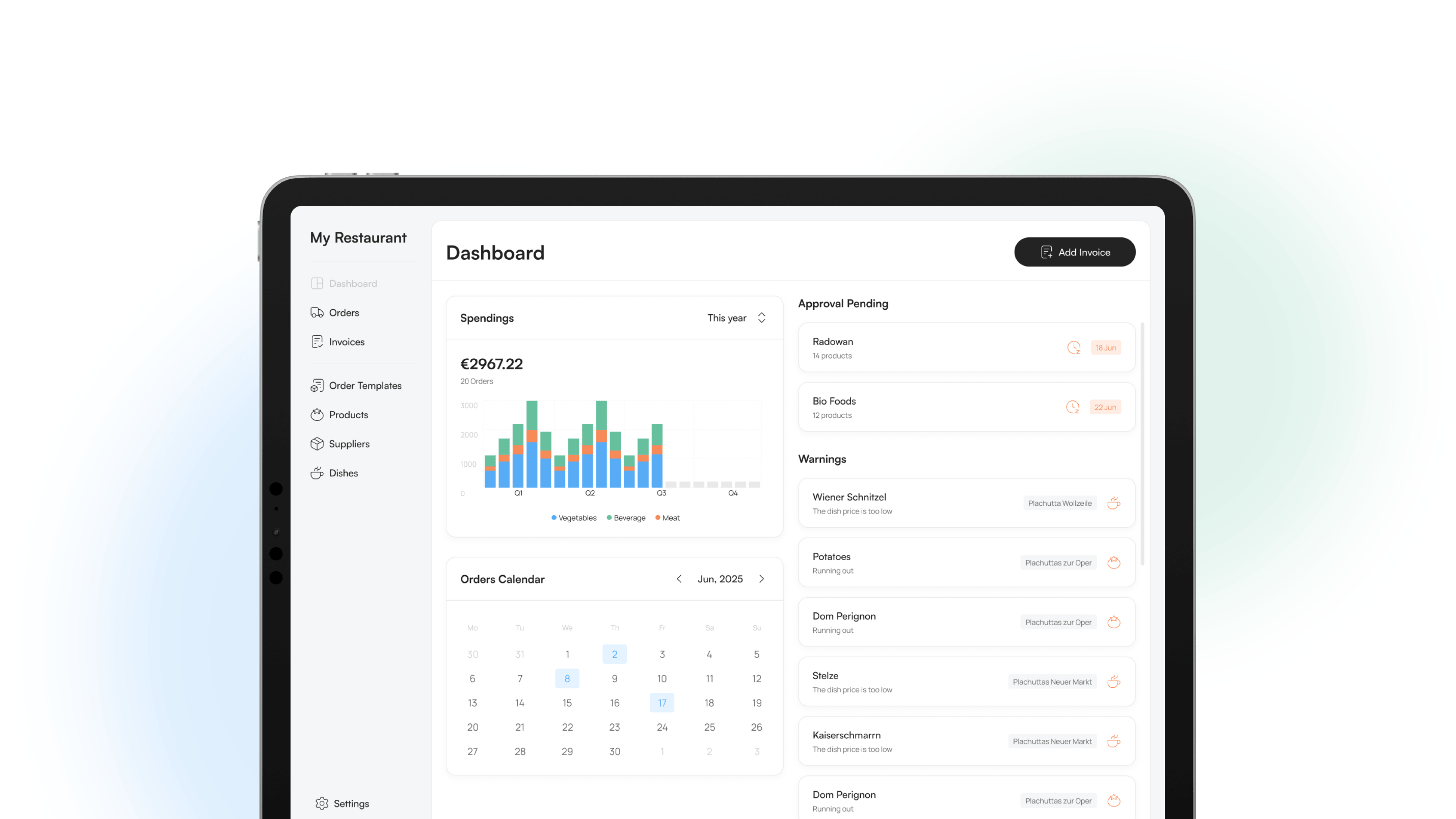Select the Plachutta Wollzeile tag
Viewport: 1456px width, 819px height.
(1060, 503)
